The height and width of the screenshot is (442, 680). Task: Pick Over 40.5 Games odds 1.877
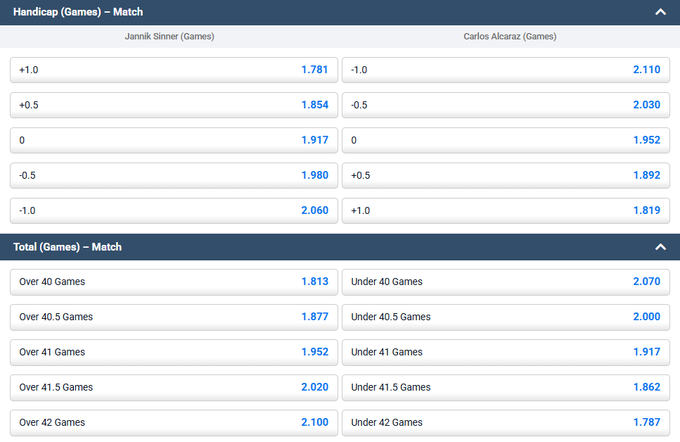click(173, 317)
